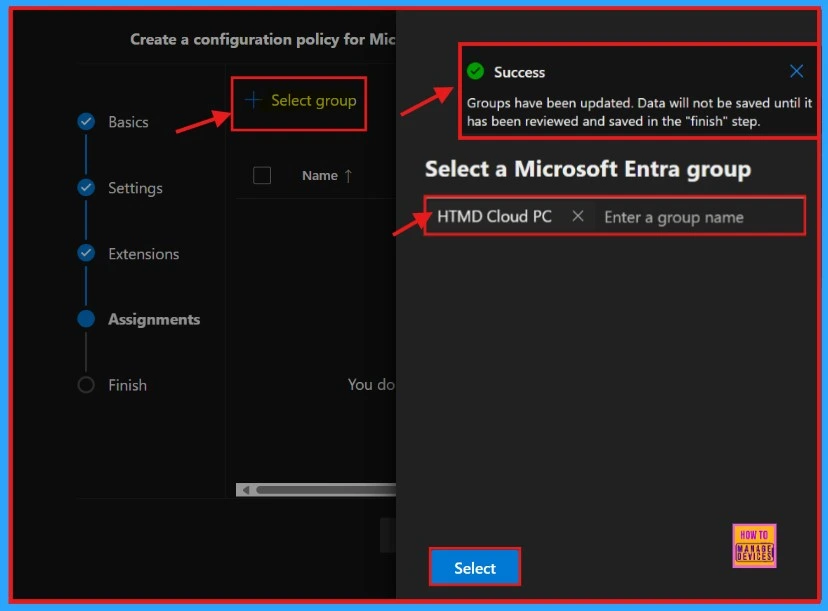828x611 pixels.
Task: Click the horizontal scrollbar left arrow
Action: click(246, 490)
